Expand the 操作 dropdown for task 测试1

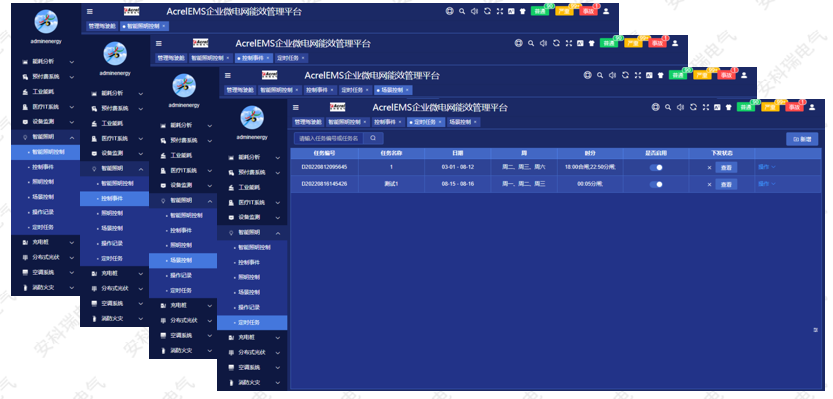[x=767, y=184]
